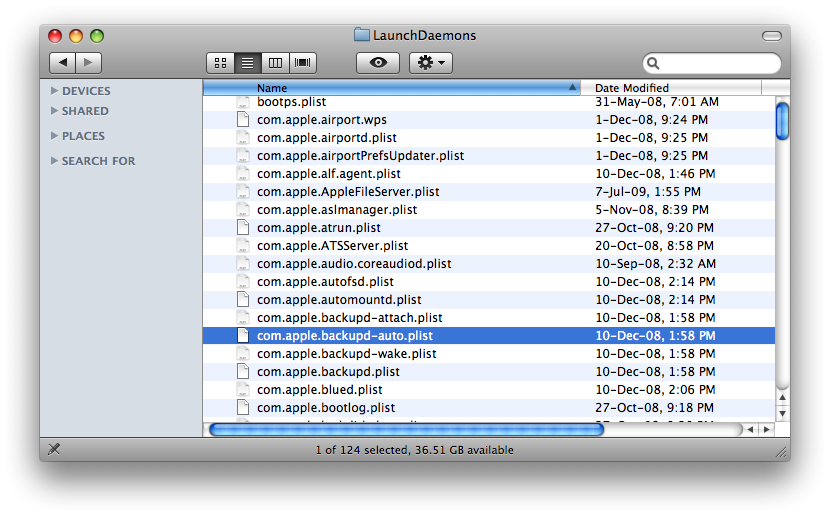The height and width of the screenshot is (516, 830).
Task: Open Quick Look with the eye button
Action: [x=378, y=63]
